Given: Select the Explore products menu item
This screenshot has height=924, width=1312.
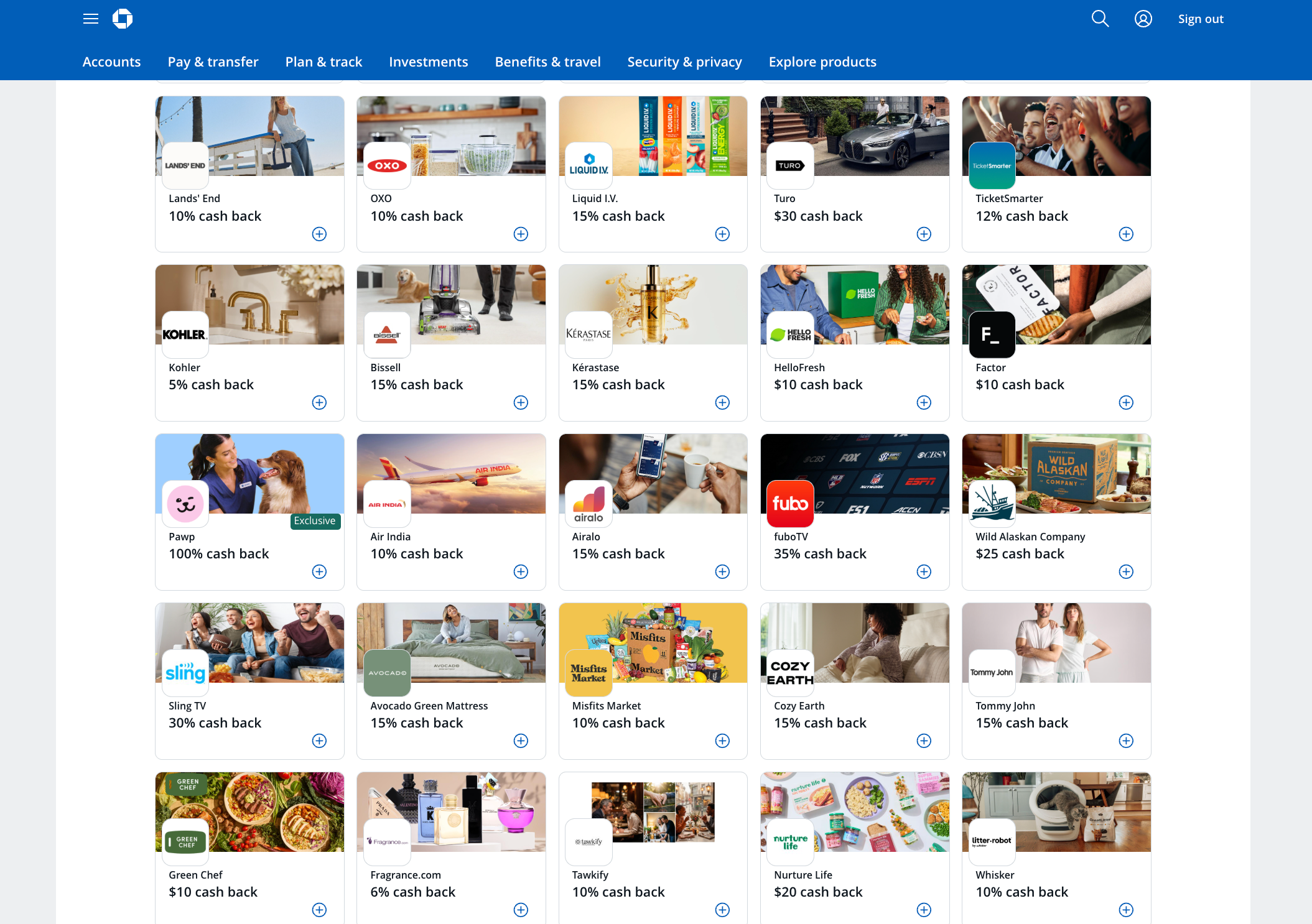Looking at the screenshot, I should (822, 62).
